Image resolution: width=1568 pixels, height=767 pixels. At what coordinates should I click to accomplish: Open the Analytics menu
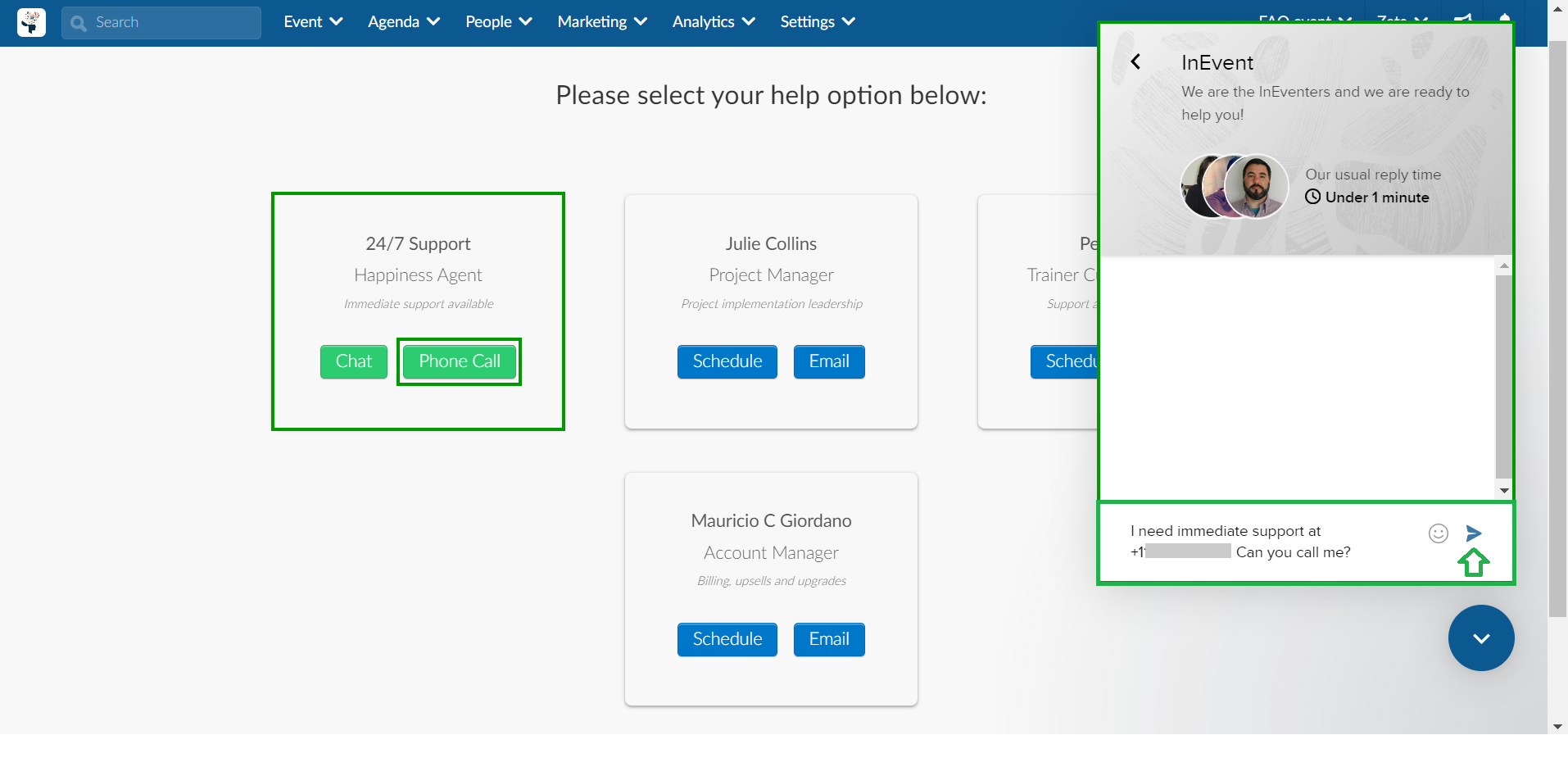(x=714, y=22)
